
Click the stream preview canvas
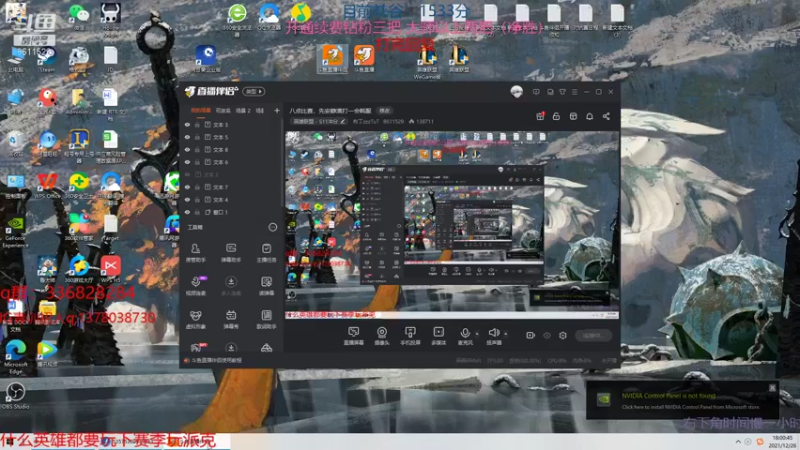pyautogui.click(x=452, y=225)
